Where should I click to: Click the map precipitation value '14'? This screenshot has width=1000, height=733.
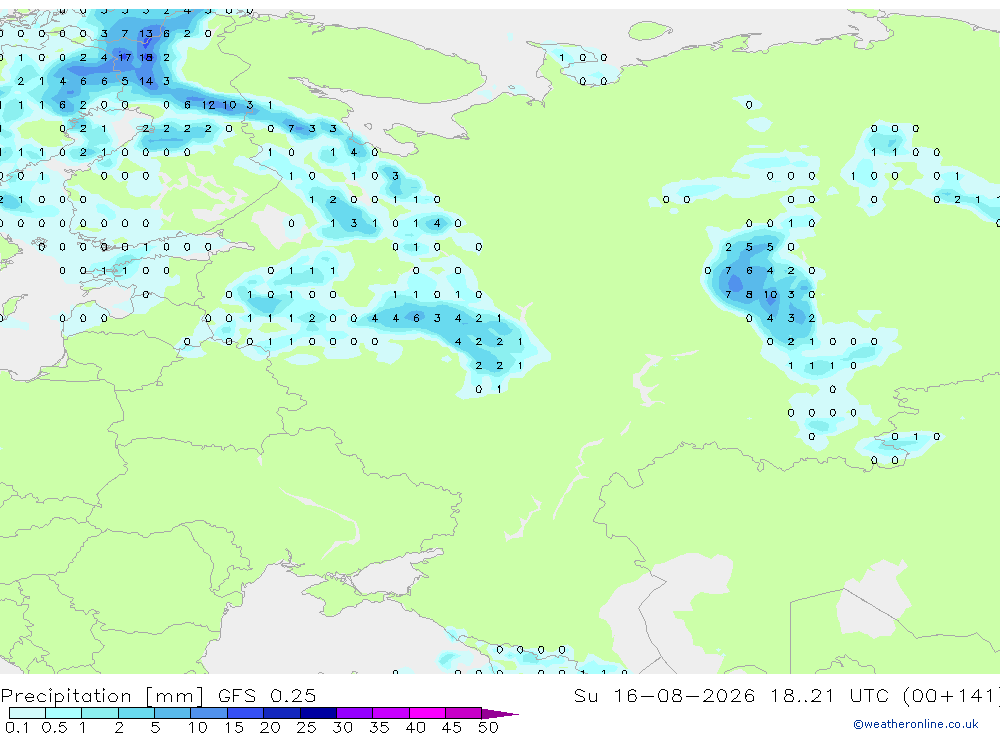146,81
